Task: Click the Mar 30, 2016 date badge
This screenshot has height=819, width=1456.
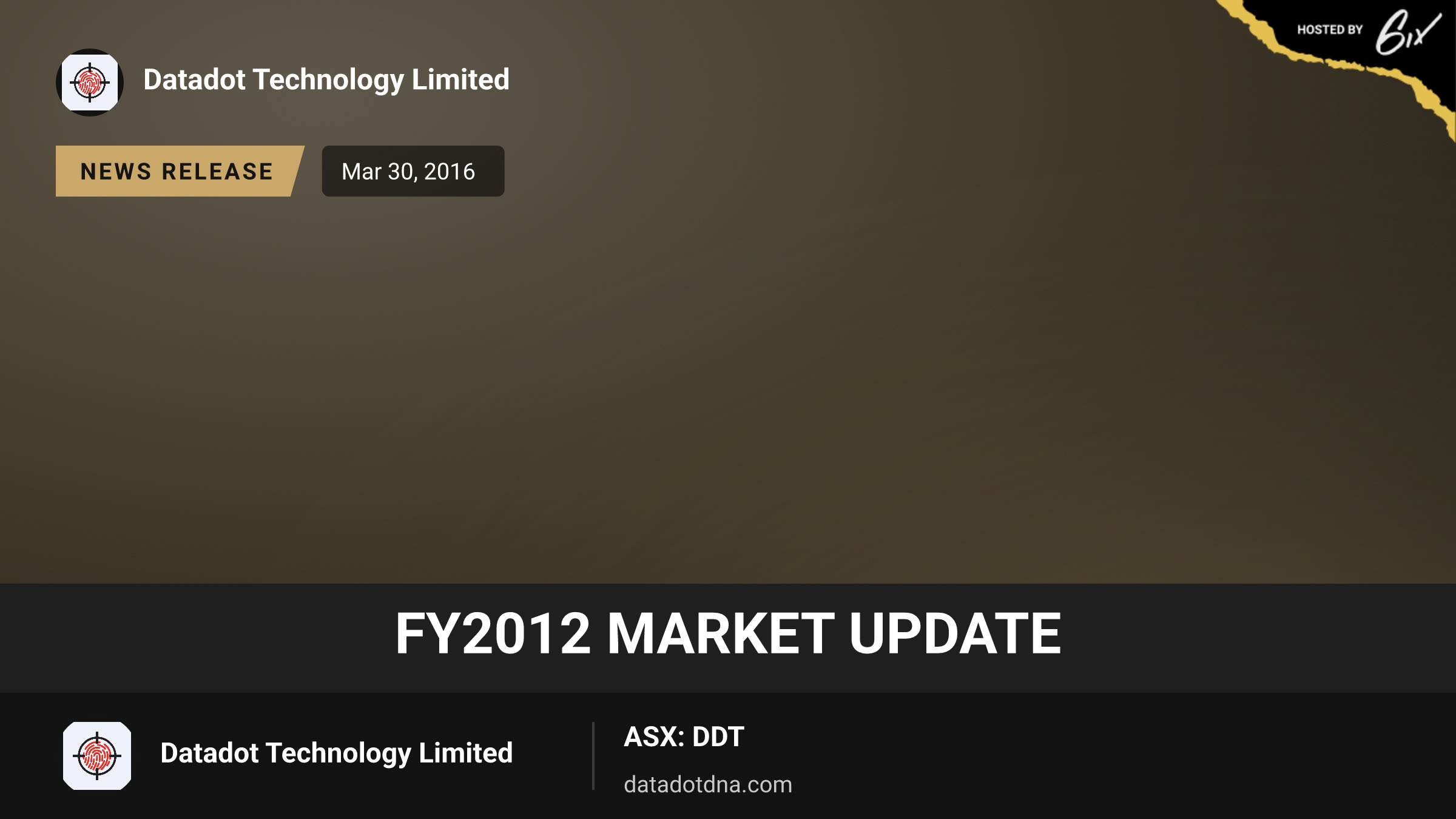Action: point(413,171)
